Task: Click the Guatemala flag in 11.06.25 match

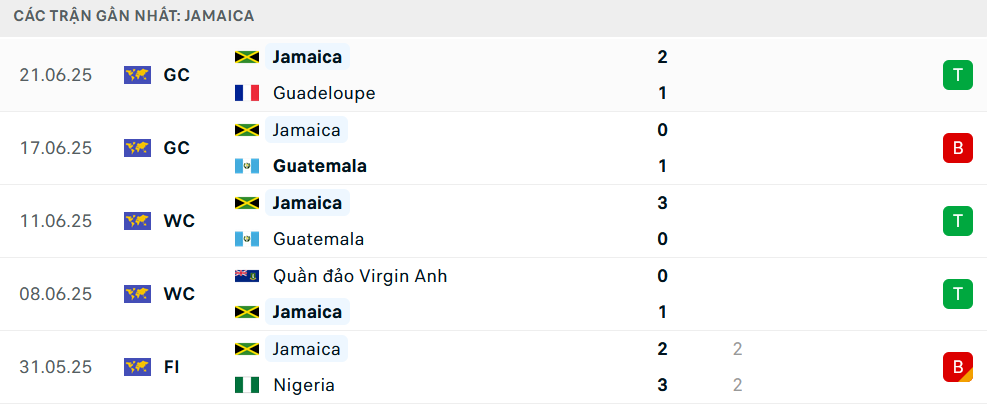Action: click(x=247, y=239)
